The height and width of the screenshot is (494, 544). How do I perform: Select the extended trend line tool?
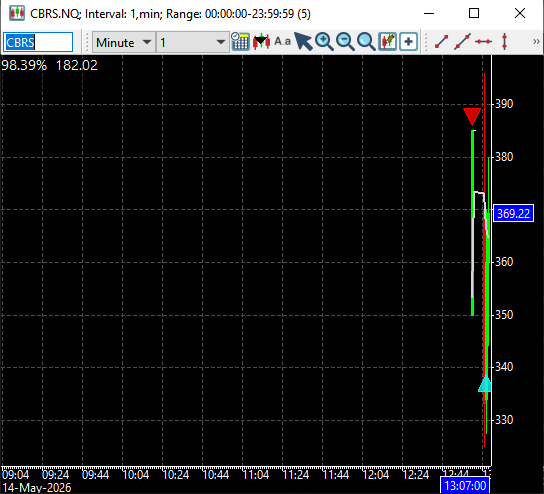click(x=462, y=42)
